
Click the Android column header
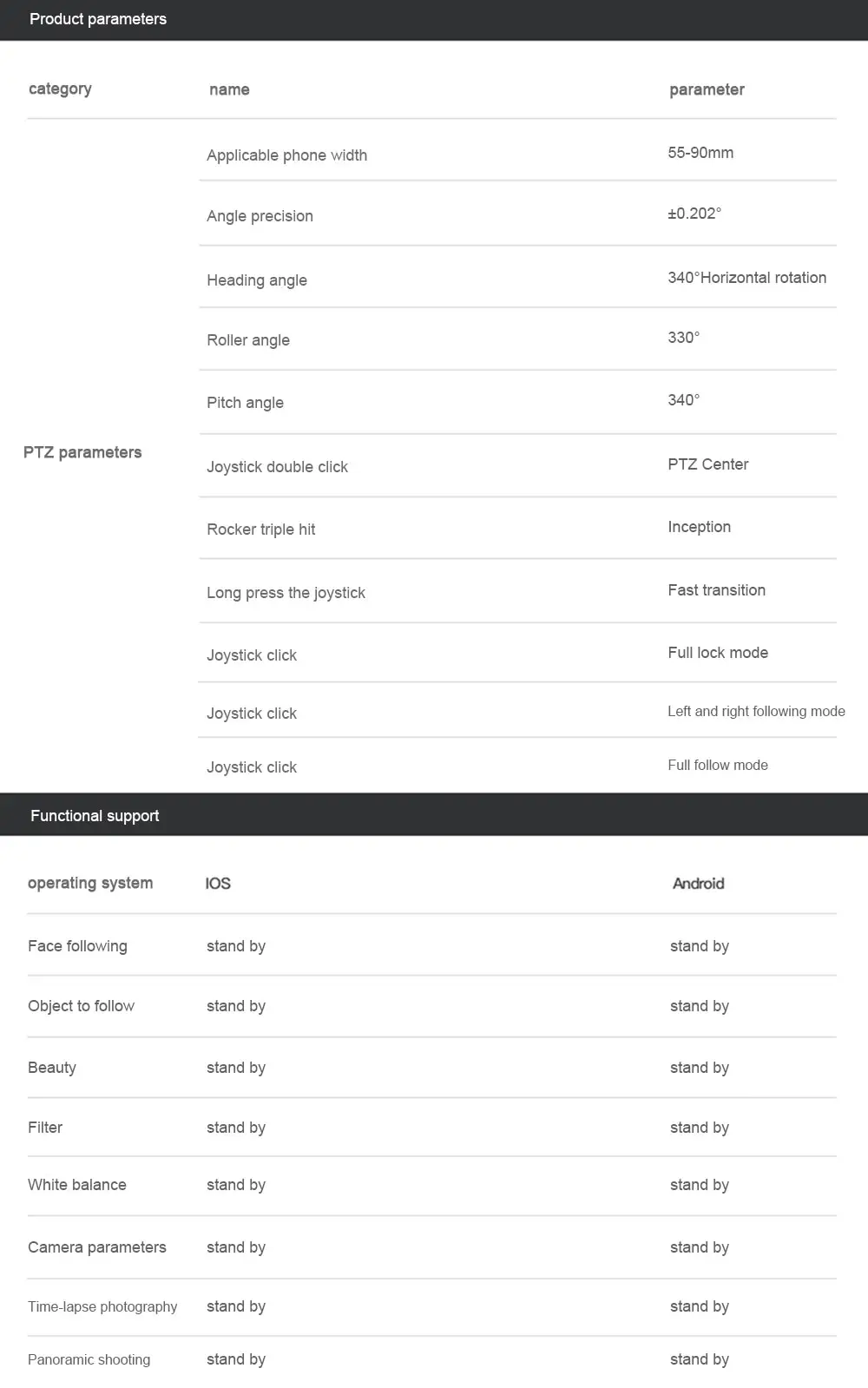(698, 884)
